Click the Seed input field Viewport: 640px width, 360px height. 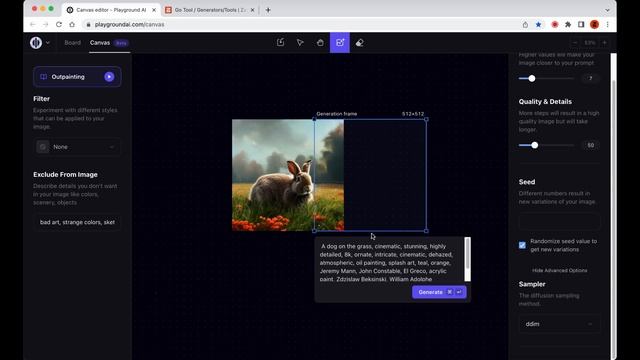559,222
